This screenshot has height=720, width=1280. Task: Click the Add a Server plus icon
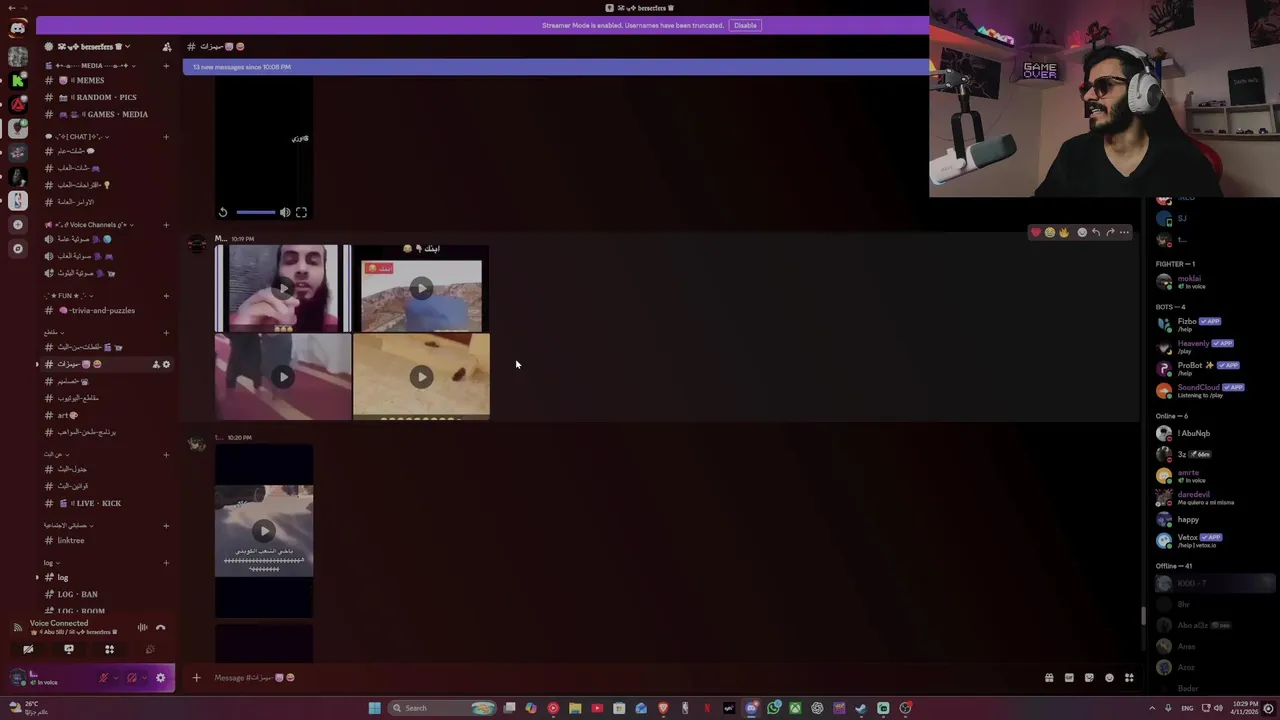point(18,224)
